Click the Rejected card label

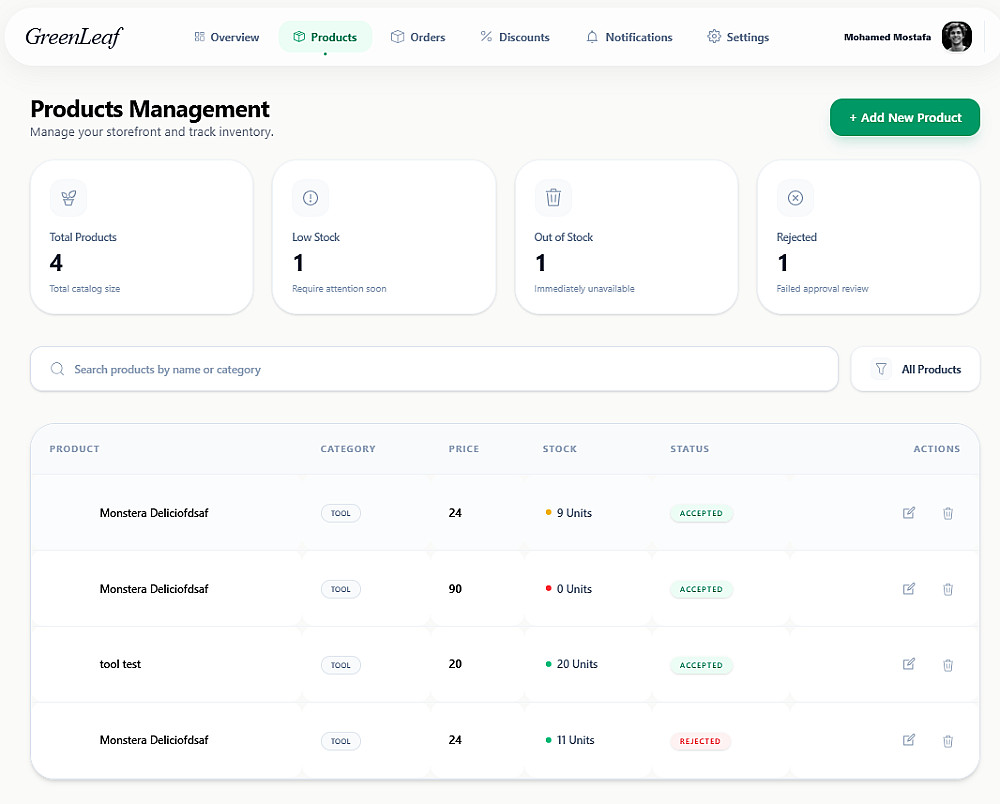coord(797,237)
